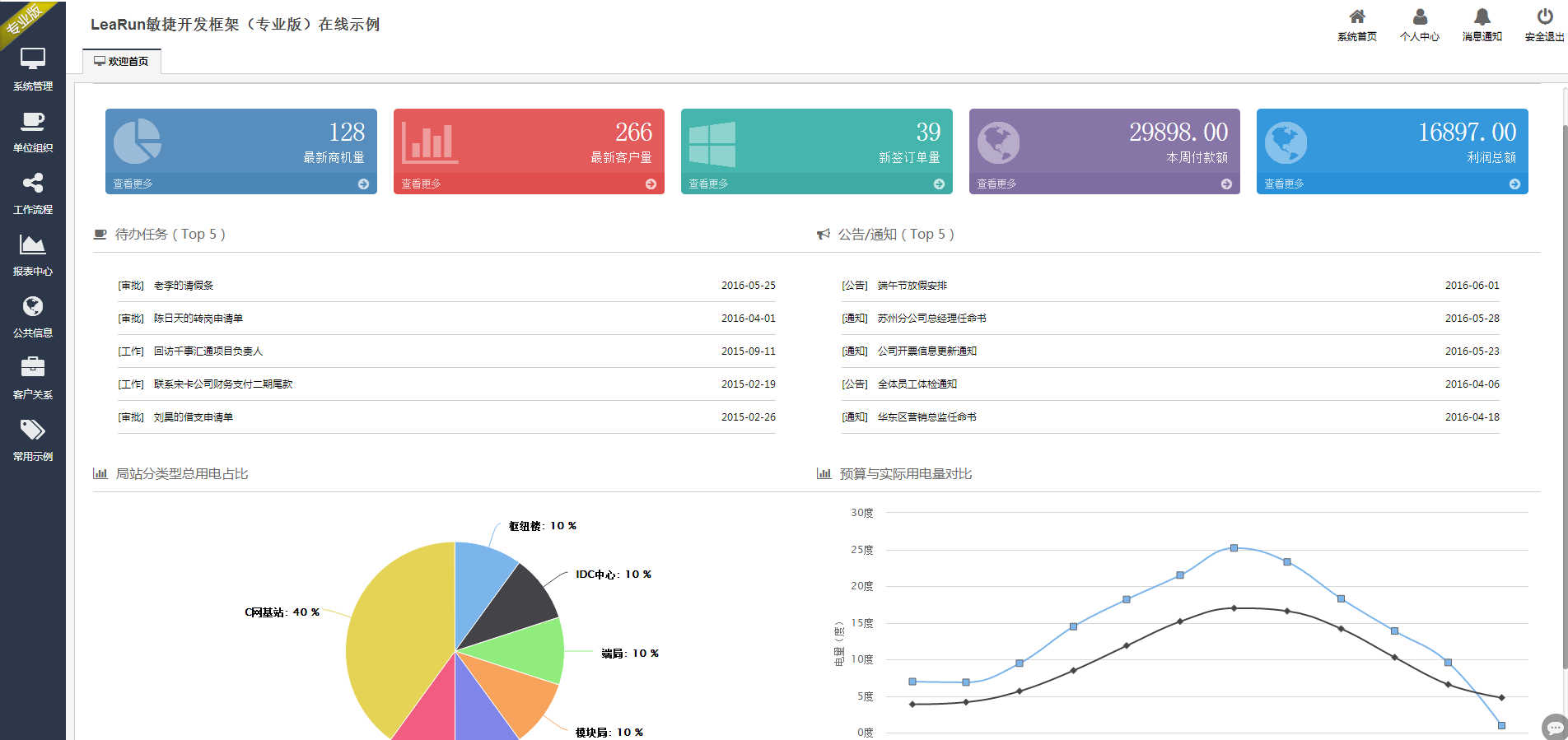
Task: Open notice 公司开票信息更新通知
Action: 927,351
